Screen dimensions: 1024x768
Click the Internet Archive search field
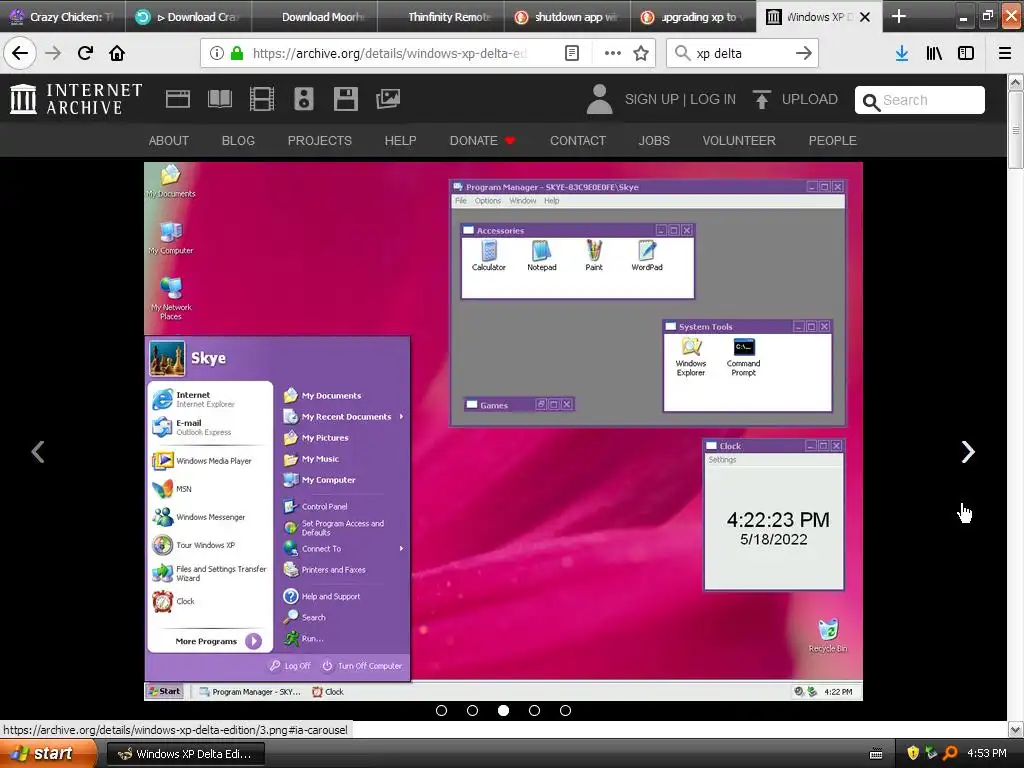(920, 100)
